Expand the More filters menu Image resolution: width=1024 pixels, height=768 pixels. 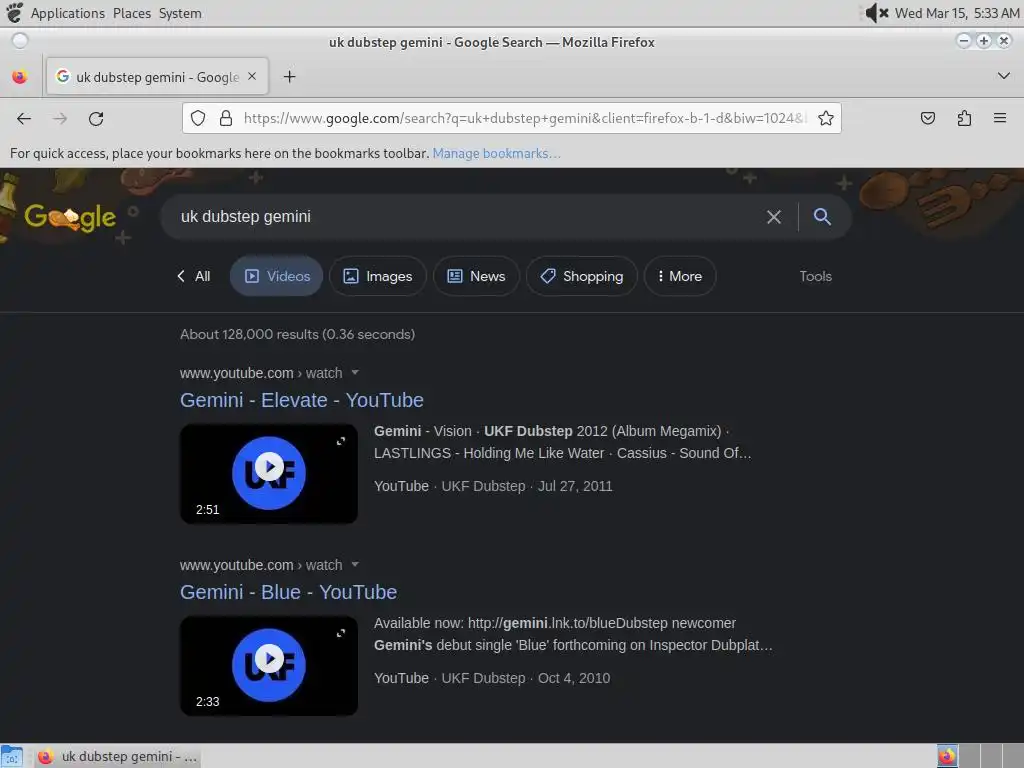[680, 276]
